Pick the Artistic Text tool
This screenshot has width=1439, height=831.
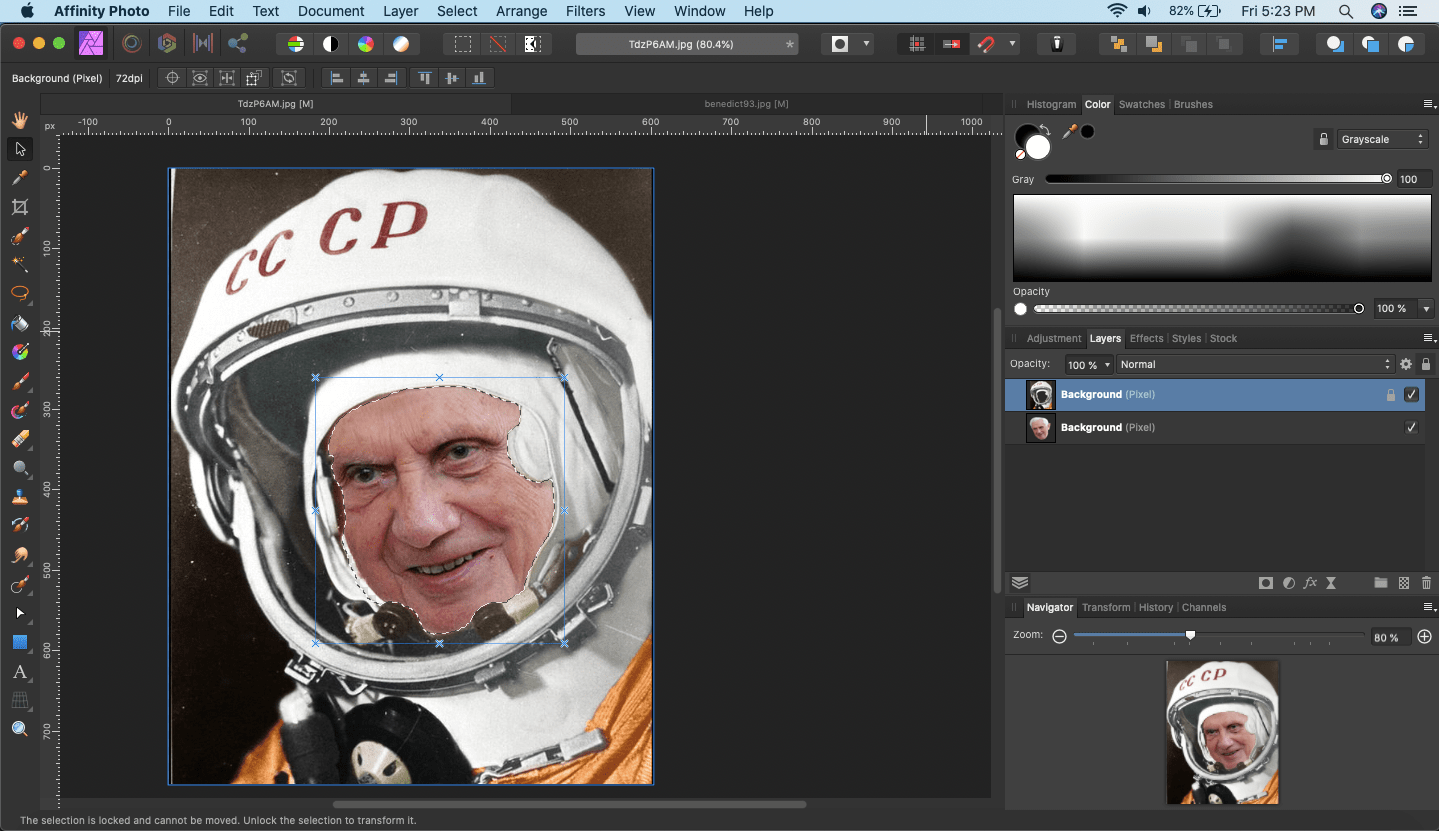click(x=19, y=671)
